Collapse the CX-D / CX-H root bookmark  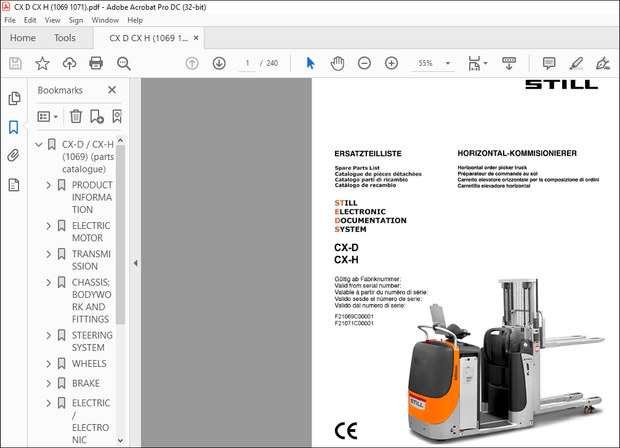pos(38,145)
